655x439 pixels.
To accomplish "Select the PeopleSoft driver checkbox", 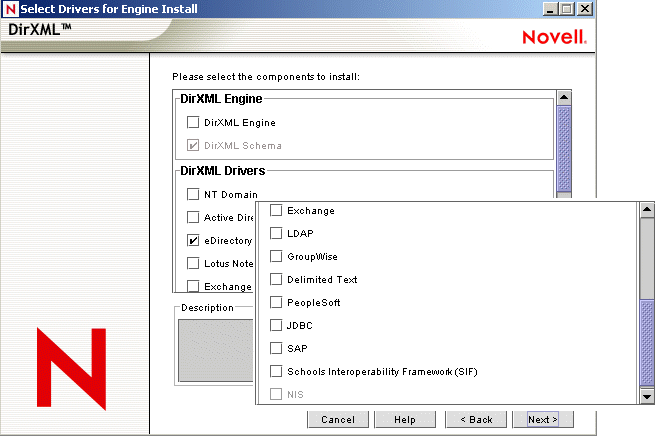I will [x=276, y=302].
